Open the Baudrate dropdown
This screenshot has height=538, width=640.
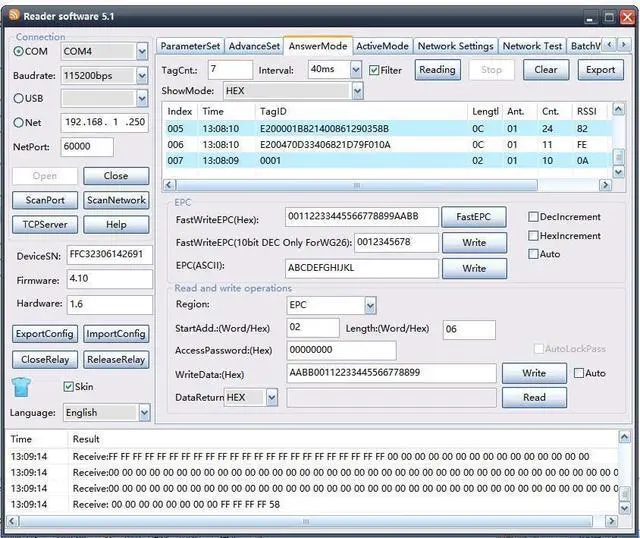pos(141,75)
